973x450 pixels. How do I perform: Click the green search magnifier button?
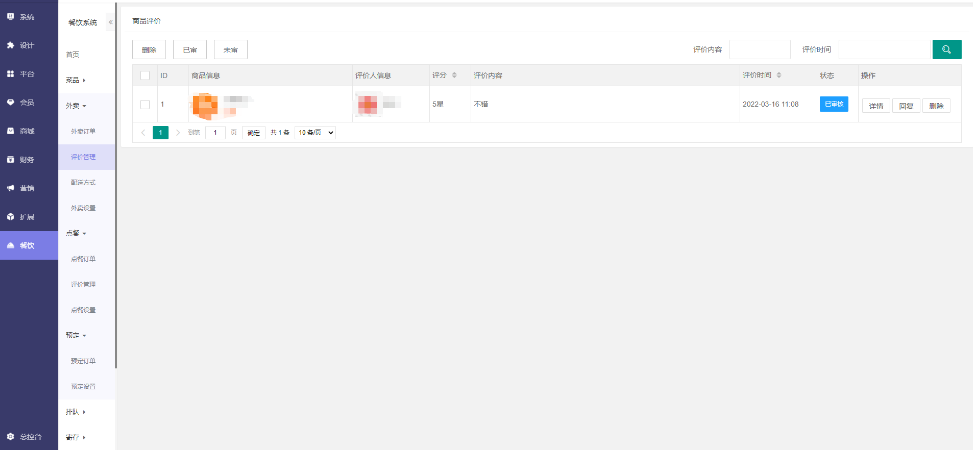946,49
